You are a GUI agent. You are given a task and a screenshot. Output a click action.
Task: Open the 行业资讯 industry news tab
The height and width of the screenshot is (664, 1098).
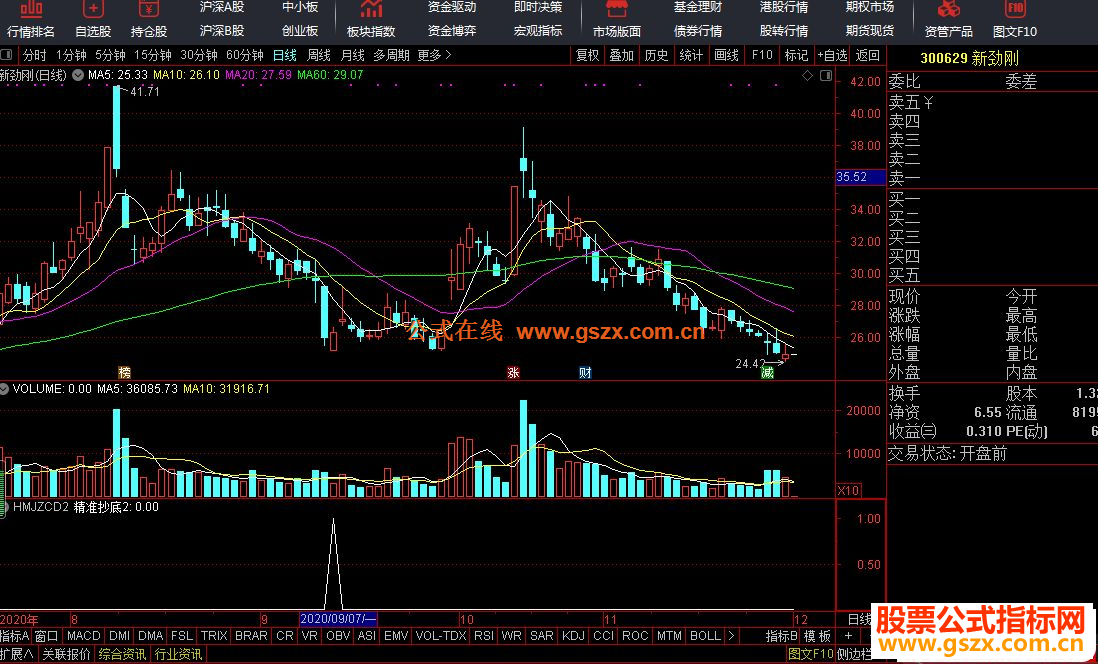(x=179, y=654)
